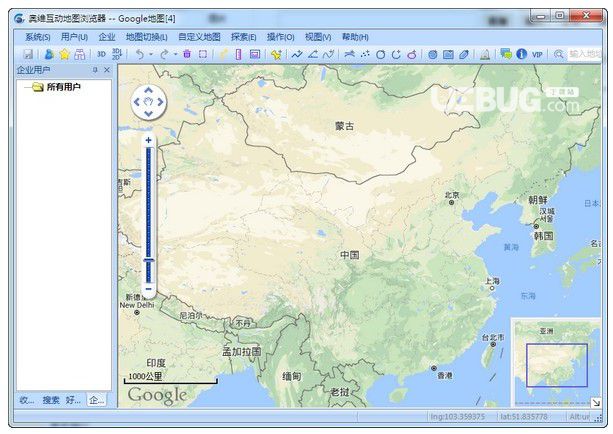
Task: Click the purple trash delete icon
Action: pos(187,54)
